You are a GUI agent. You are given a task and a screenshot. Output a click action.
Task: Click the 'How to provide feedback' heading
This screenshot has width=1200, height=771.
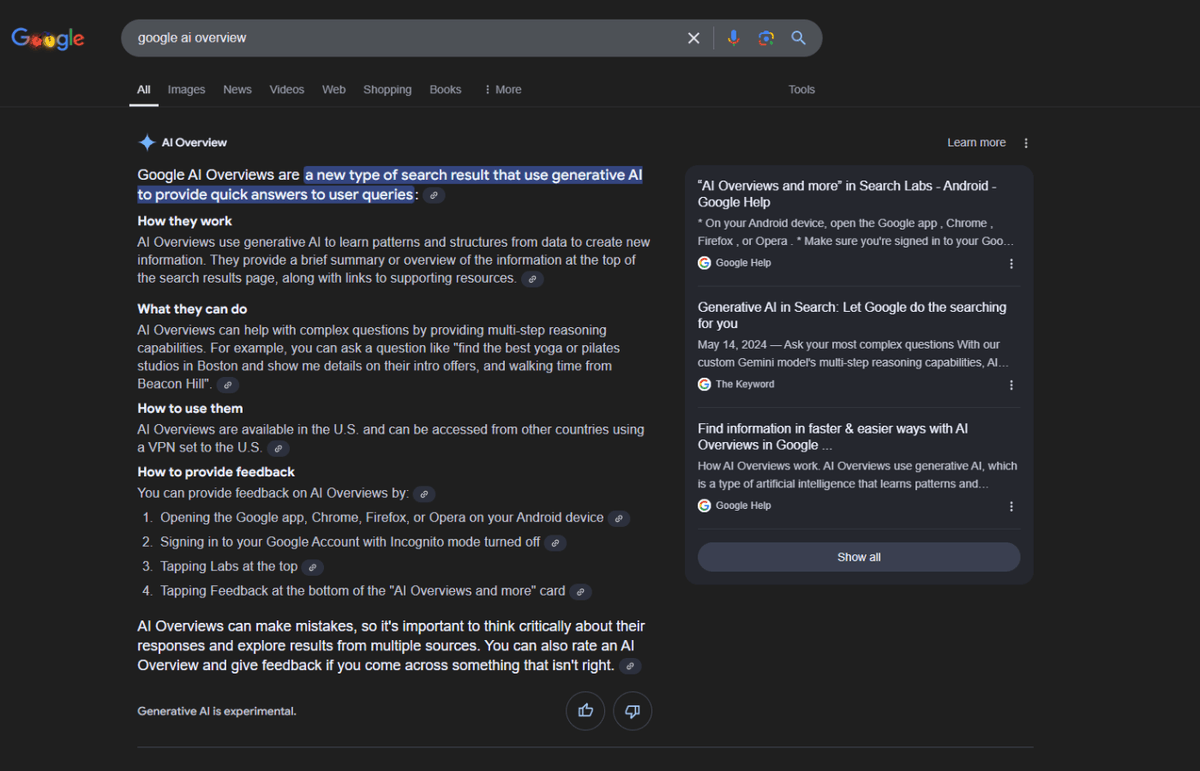(x=216, y=472)
